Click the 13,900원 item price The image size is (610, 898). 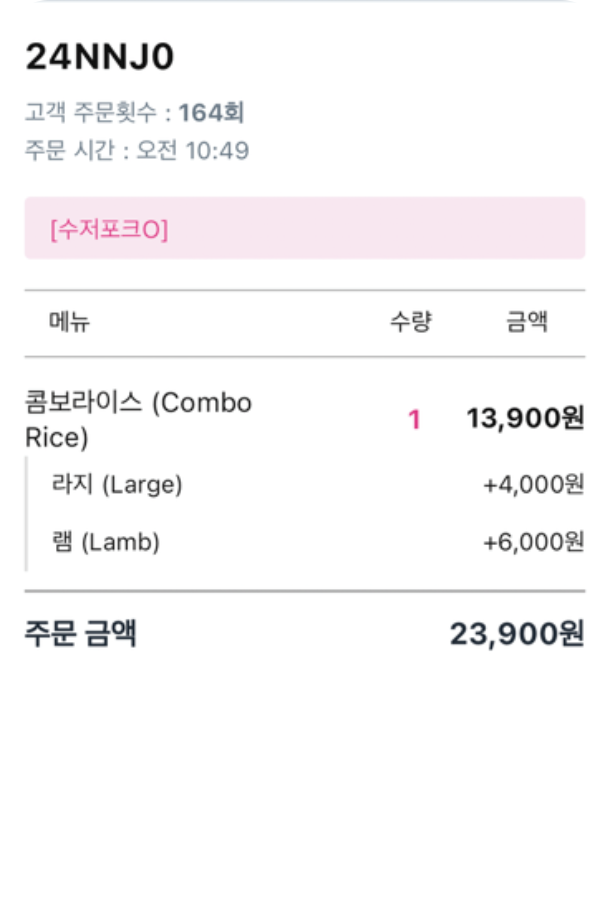point(525,419)
